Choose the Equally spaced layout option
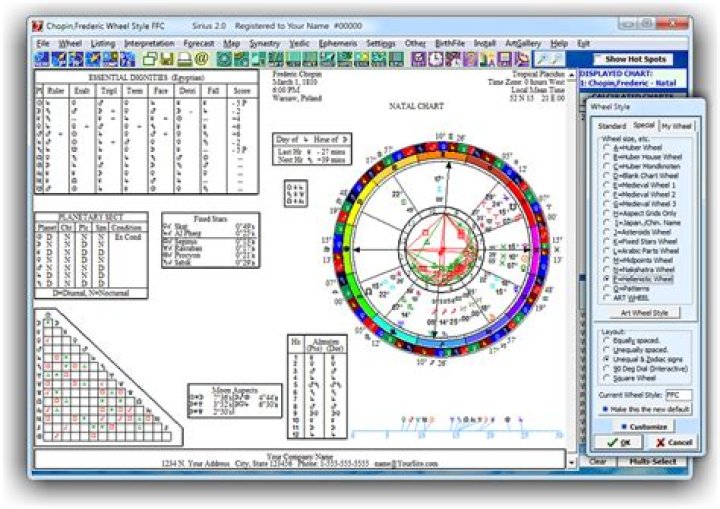 [606, 339]
